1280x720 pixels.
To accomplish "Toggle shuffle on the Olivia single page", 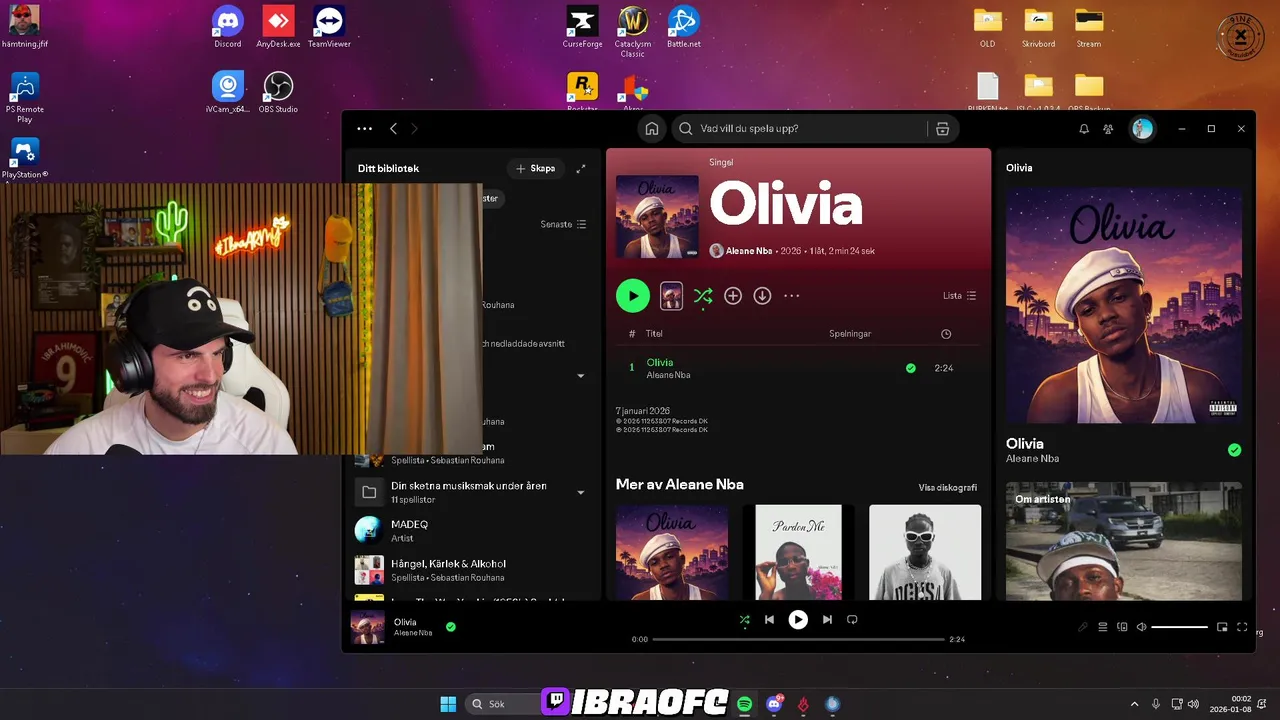I will tap(703, 296).
